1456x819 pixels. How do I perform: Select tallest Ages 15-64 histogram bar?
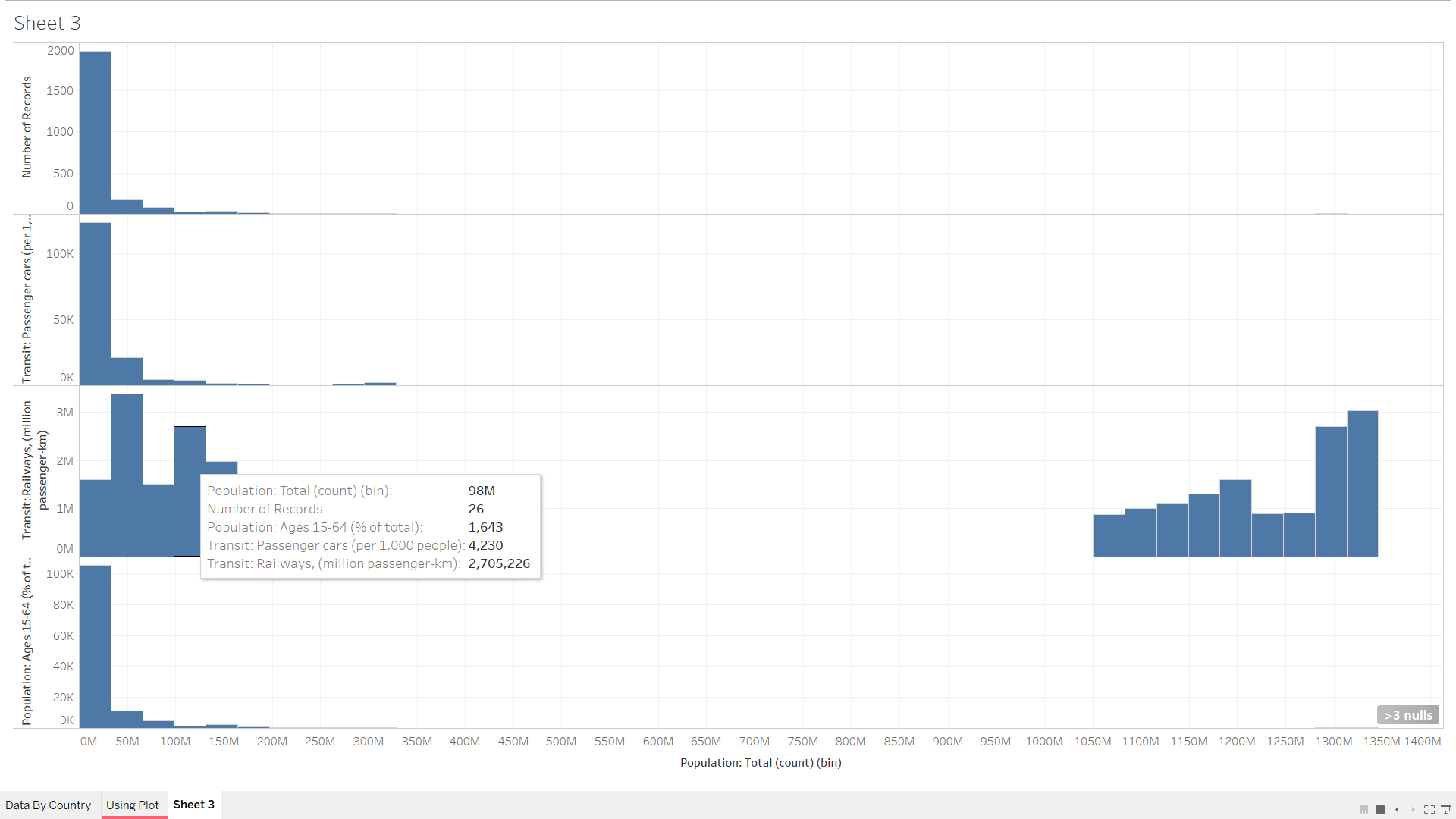click(95, 646)
